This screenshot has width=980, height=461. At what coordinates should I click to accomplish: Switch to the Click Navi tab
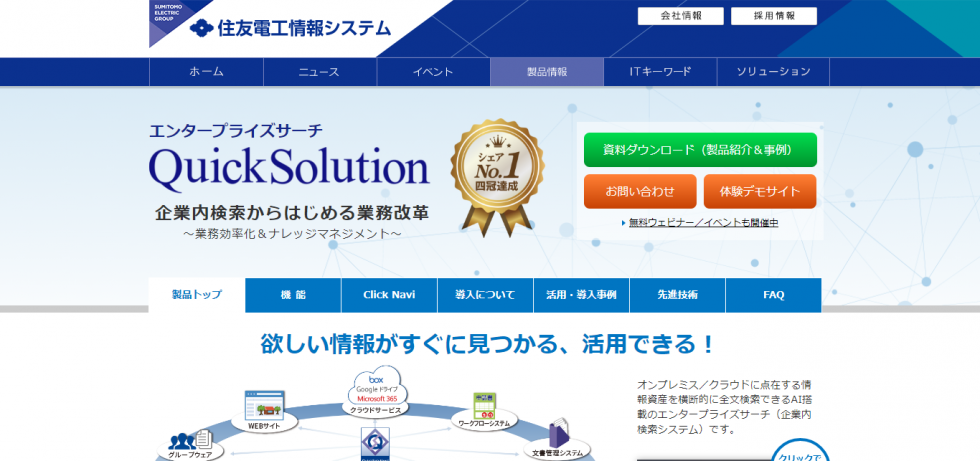tap(389, 295)
